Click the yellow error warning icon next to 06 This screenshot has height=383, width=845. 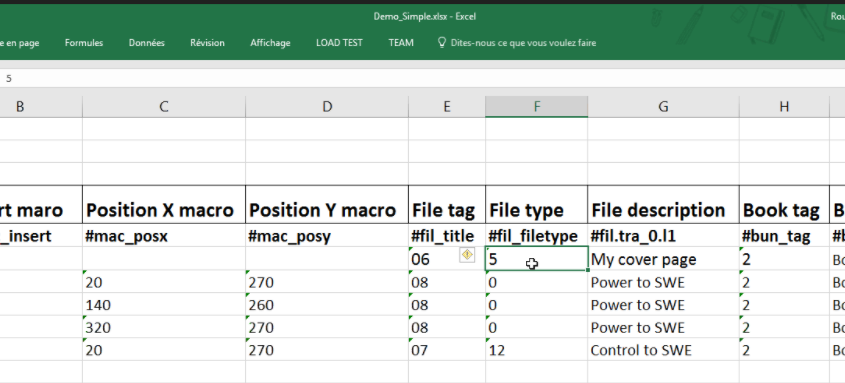coord(467,255)
